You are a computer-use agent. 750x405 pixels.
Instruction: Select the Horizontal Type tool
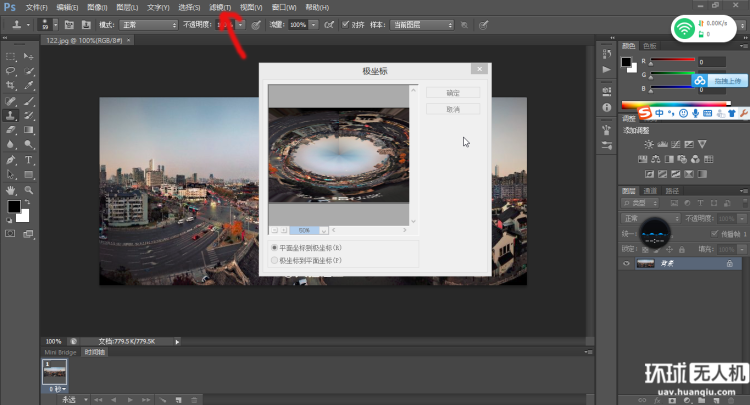pyautogui.click(x=29, y=159)
